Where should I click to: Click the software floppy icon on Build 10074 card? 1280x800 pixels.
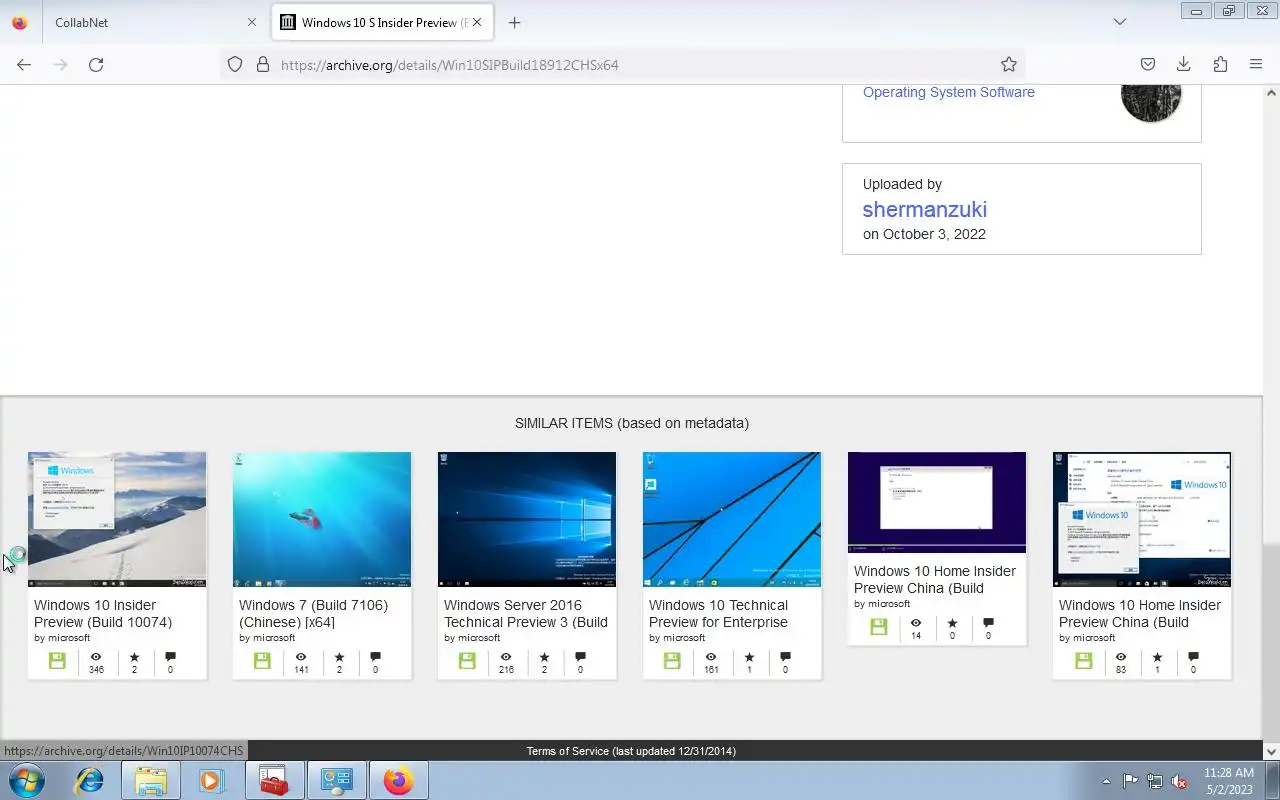click(x=57, y=661)
